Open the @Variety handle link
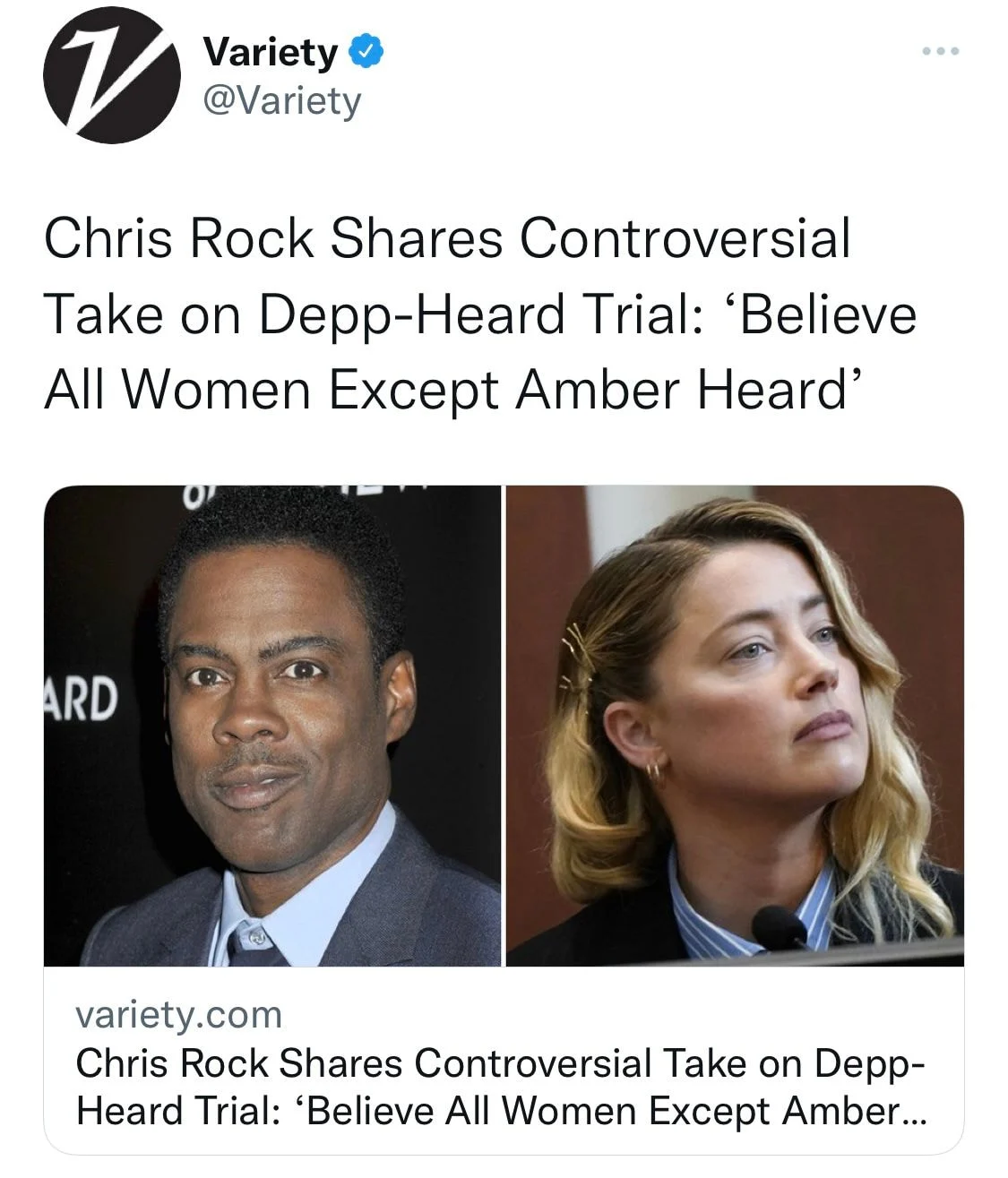The height and width of the screenshot is (1178, 1008). tap(282, 102)
